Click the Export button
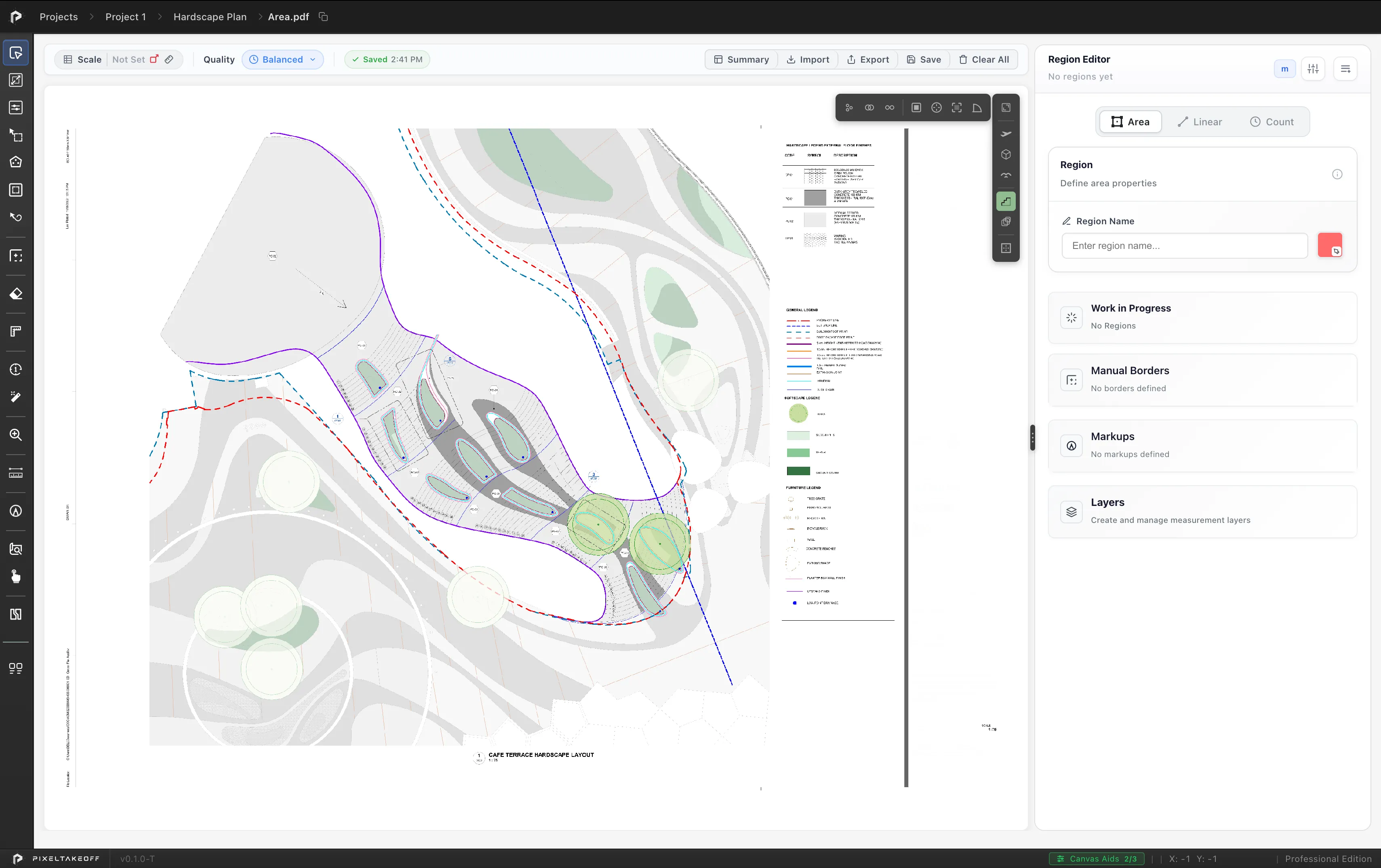The height and width of the screenshot is (868, 1381). [868, 60]
